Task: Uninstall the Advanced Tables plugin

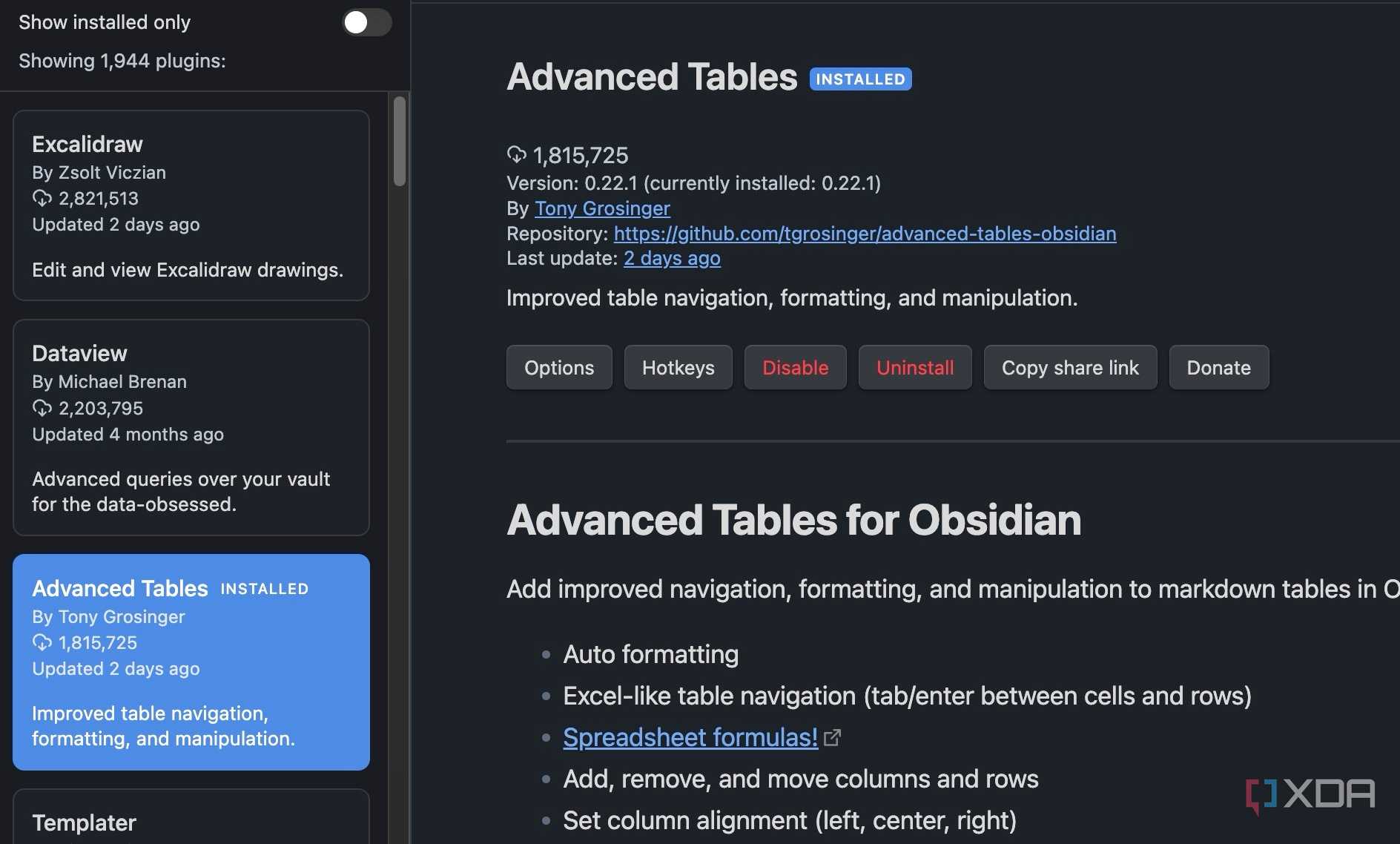Action: point(915,367)
